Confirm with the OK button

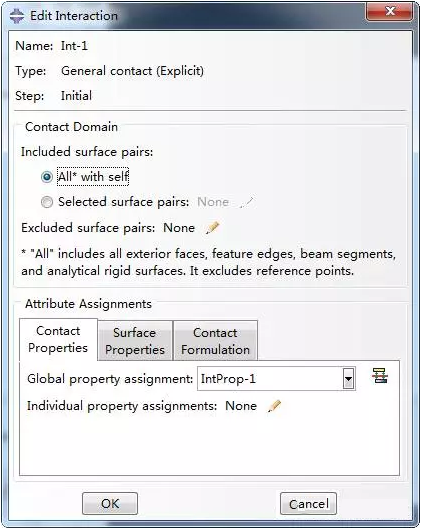pyautogui.click(x=110, y=504)
